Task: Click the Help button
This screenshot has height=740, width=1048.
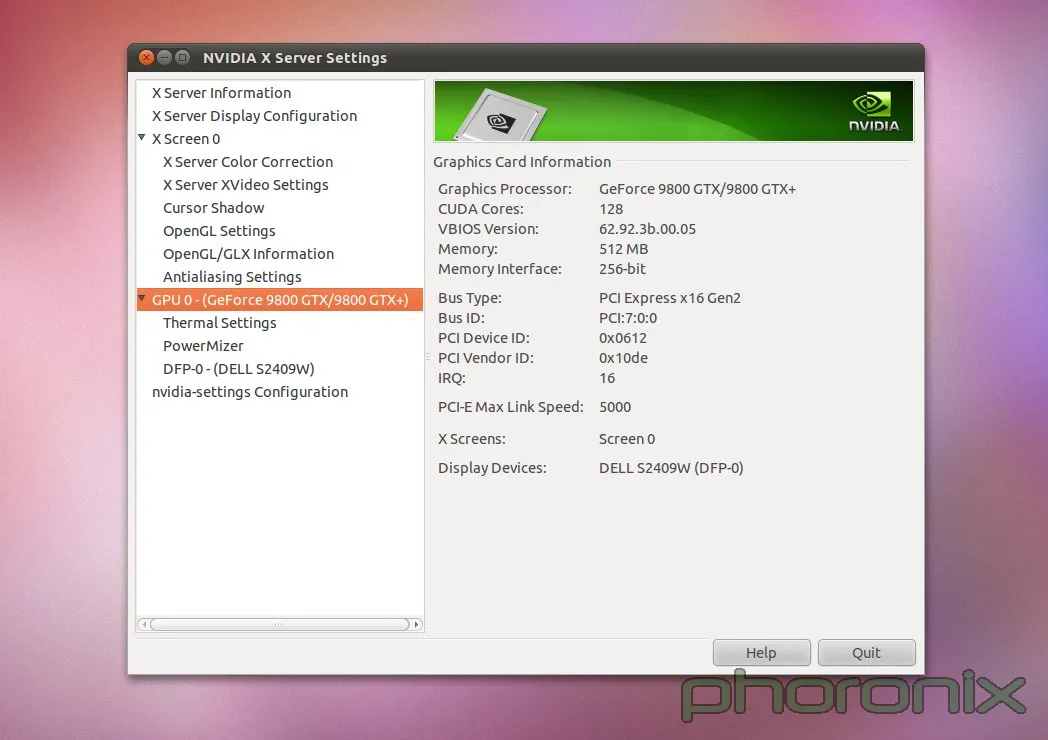Action: pos(762,652)
